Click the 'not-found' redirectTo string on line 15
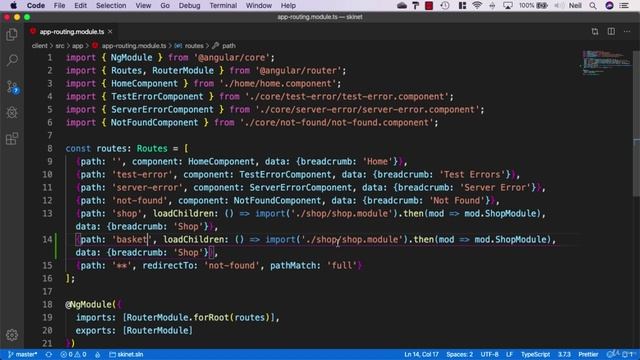The image size is (640, 360). point(231,266)
